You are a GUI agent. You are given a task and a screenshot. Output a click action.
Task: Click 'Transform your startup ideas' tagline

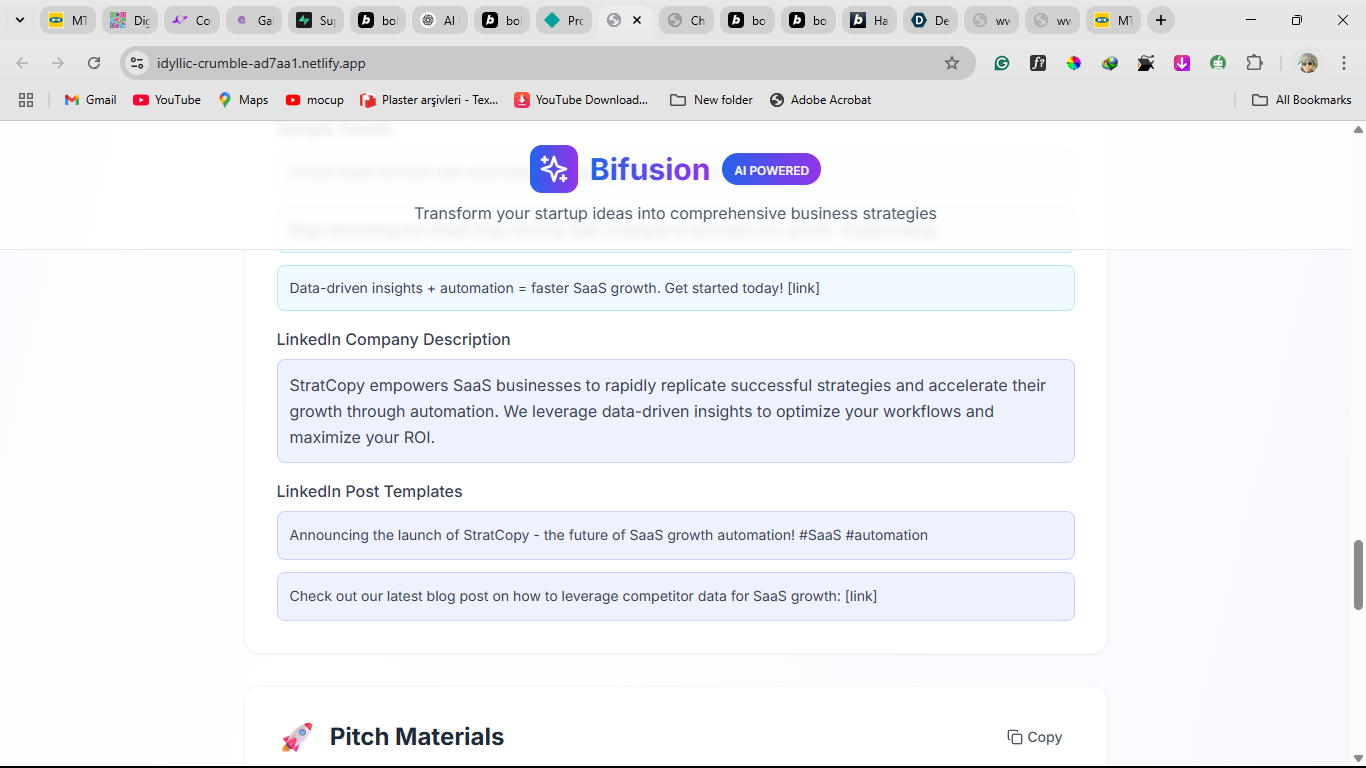click(676, 213)
